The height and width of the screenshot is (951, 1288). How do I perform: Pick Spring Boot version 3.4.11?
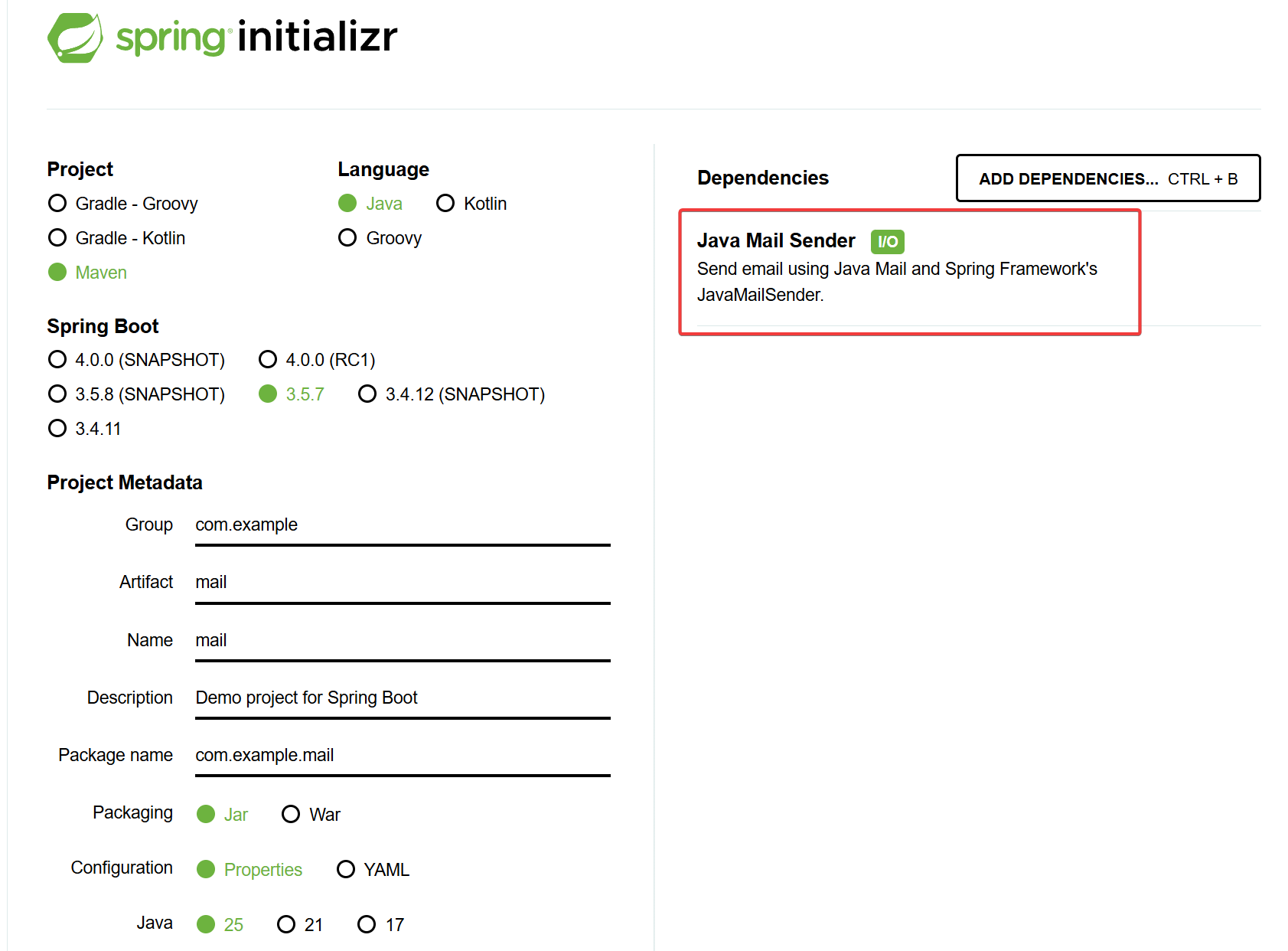point(57,429)
